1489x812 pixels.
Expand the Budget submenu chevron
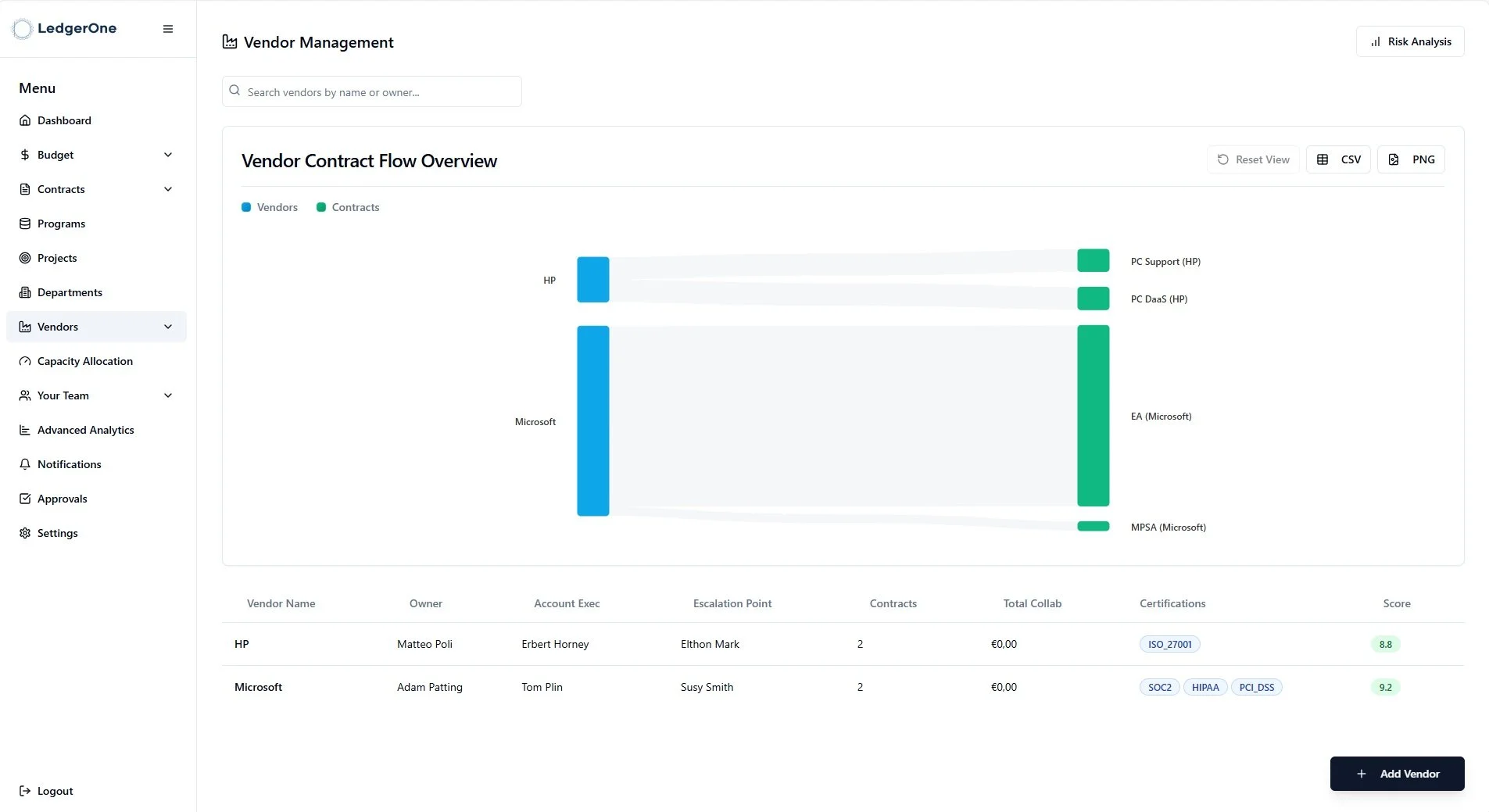pyautogui.click(x=168, y=155)
